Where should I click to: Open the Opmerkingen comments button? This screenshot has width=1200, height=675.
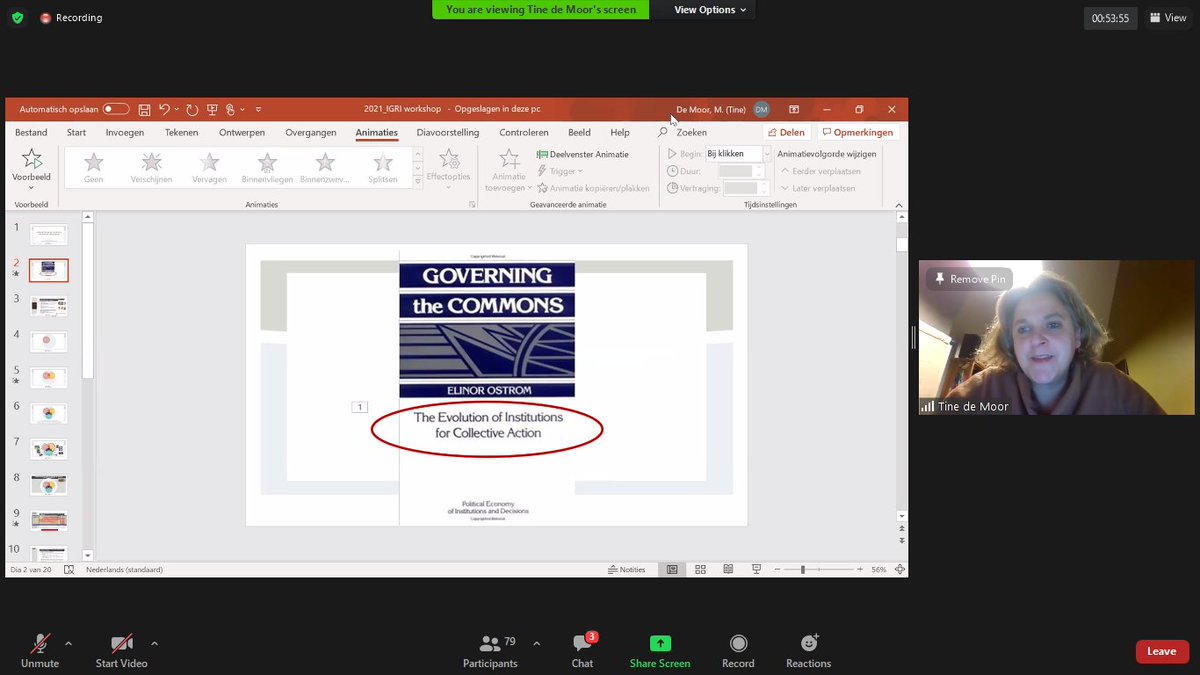(857, 132)
